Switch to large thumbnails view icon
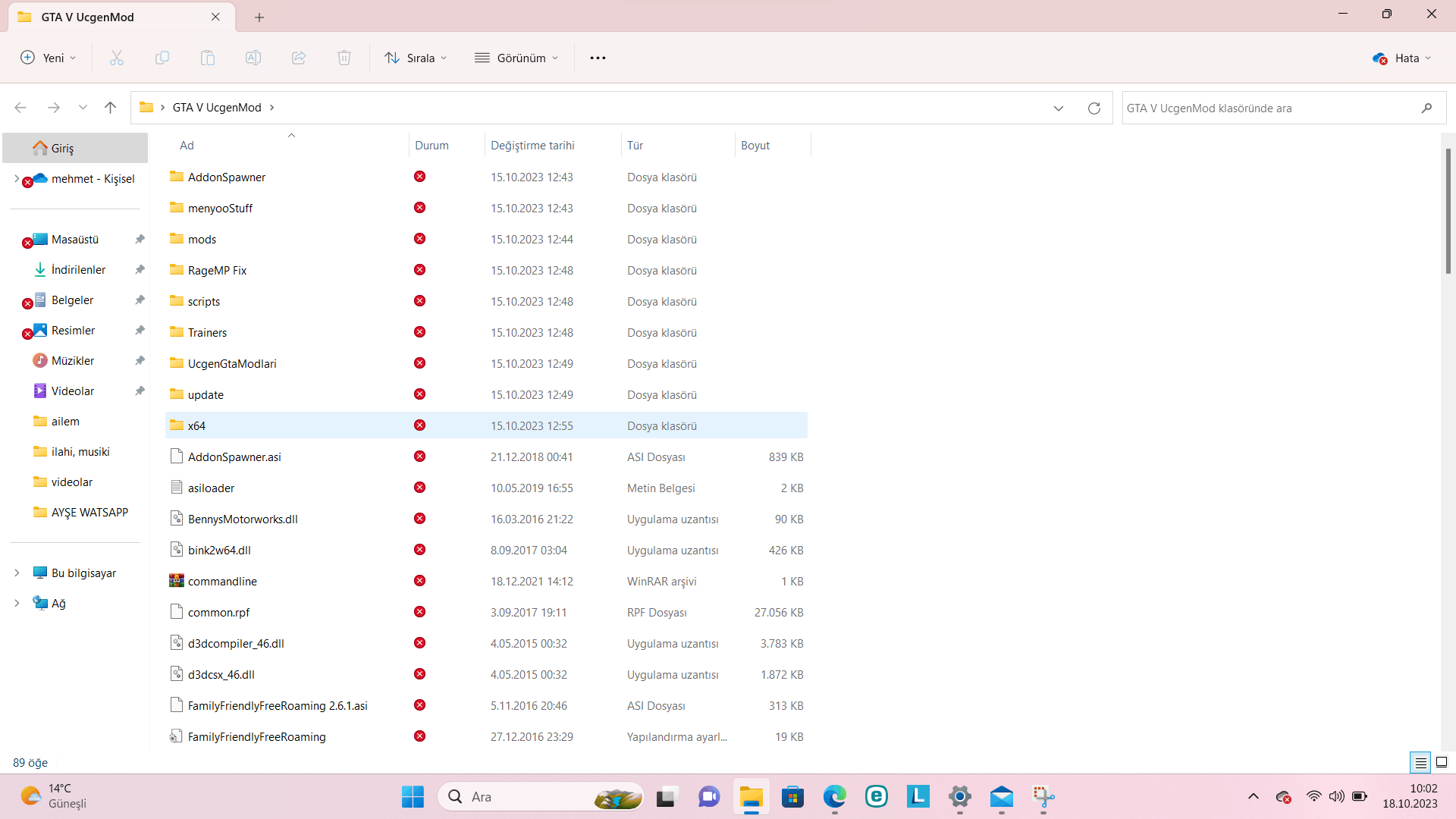Image resolution: width=1456 pixels, height=819 pixels. [1442, 763]
